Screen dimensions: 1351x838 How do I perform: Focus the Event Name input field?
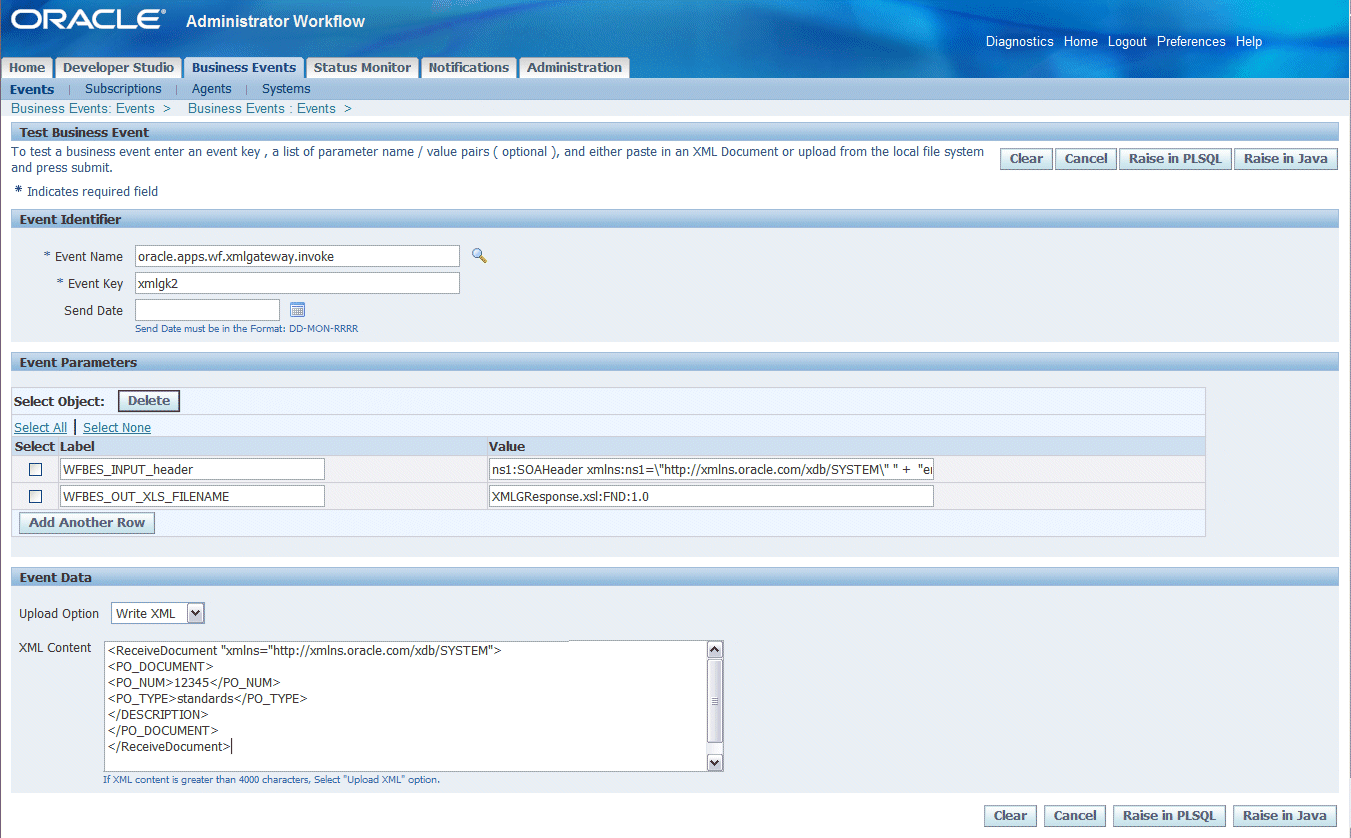(x=297, y=256)
